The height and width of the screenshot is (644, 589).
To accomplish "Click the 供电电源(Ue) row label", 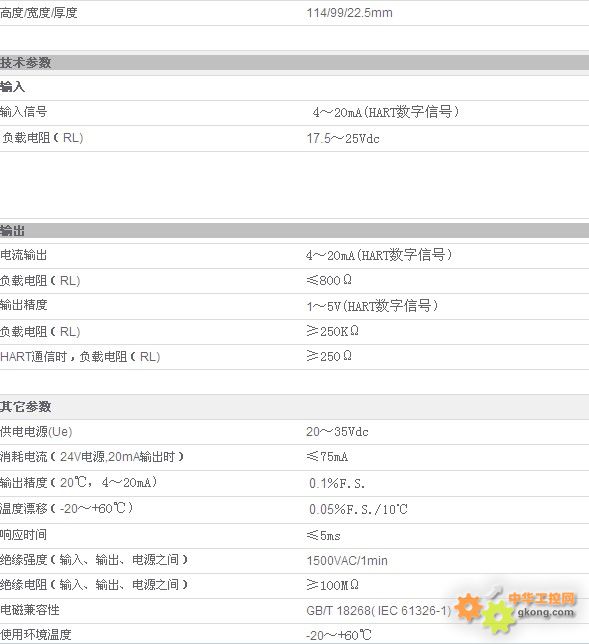I will (36, 432).
